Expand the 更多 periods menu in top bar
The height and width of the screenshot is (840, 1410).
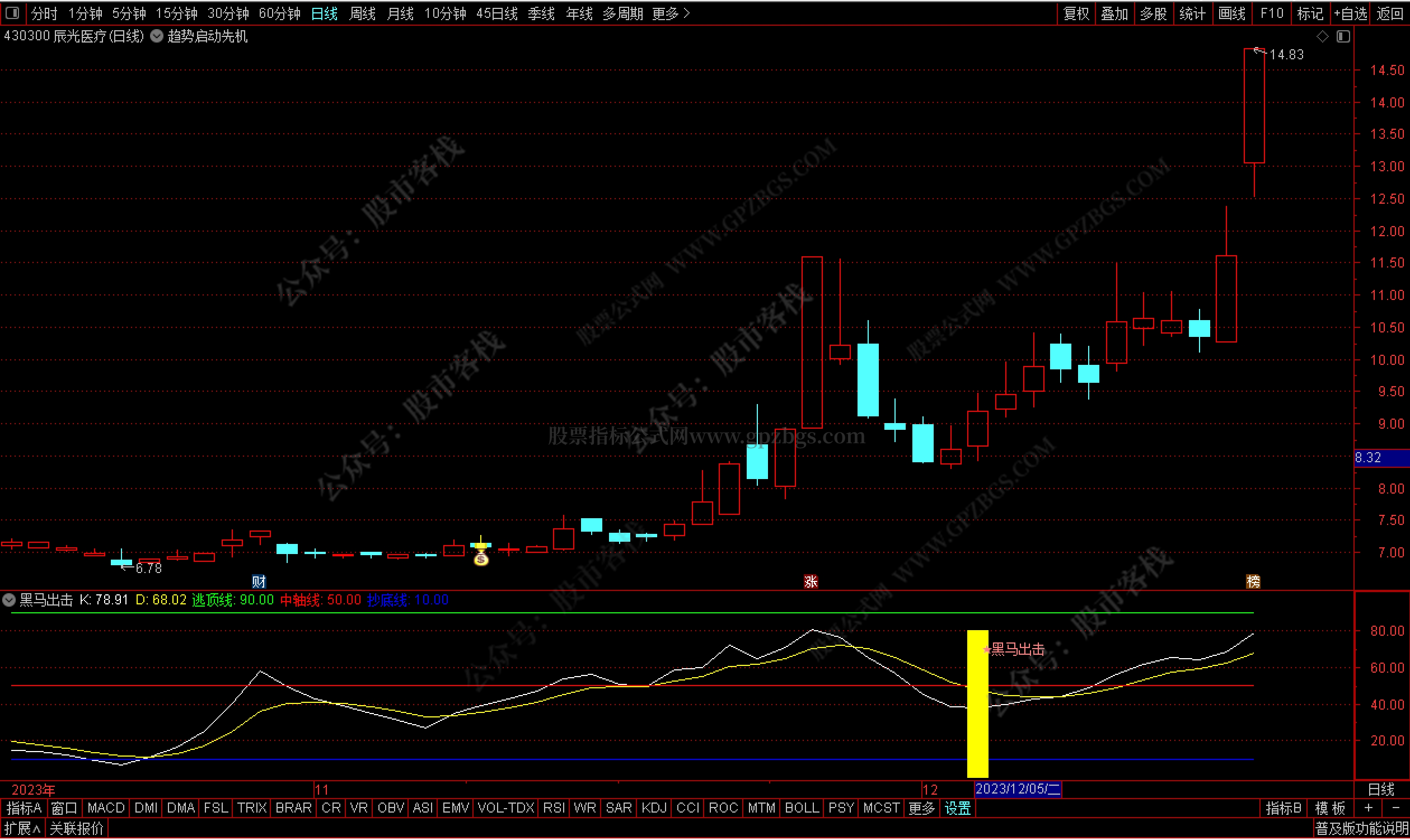click(671, 13)
